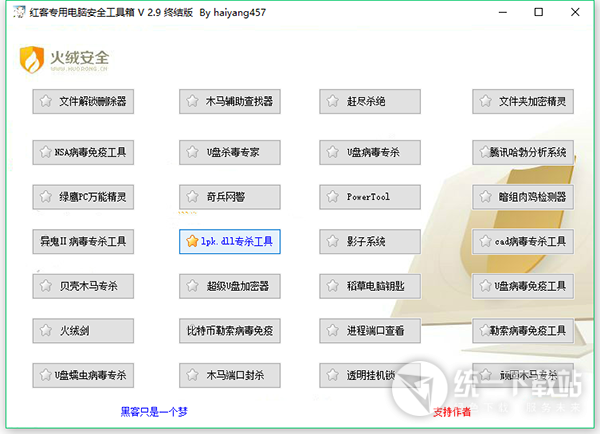Launch the 进程端口查看 tool
600x434 pixels.
point(371,329)
